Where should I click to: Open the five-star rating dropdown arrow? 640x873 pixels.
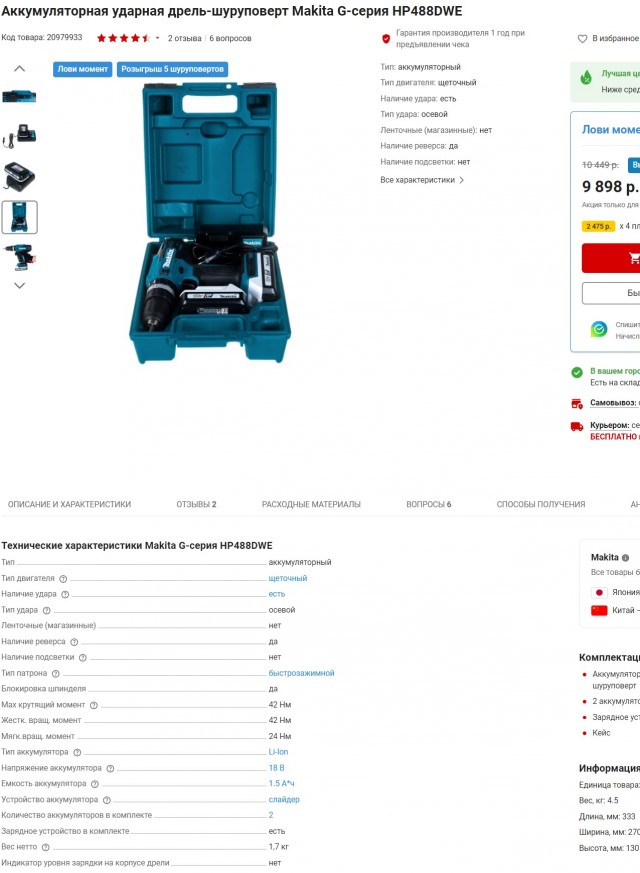tap(157, 38)
